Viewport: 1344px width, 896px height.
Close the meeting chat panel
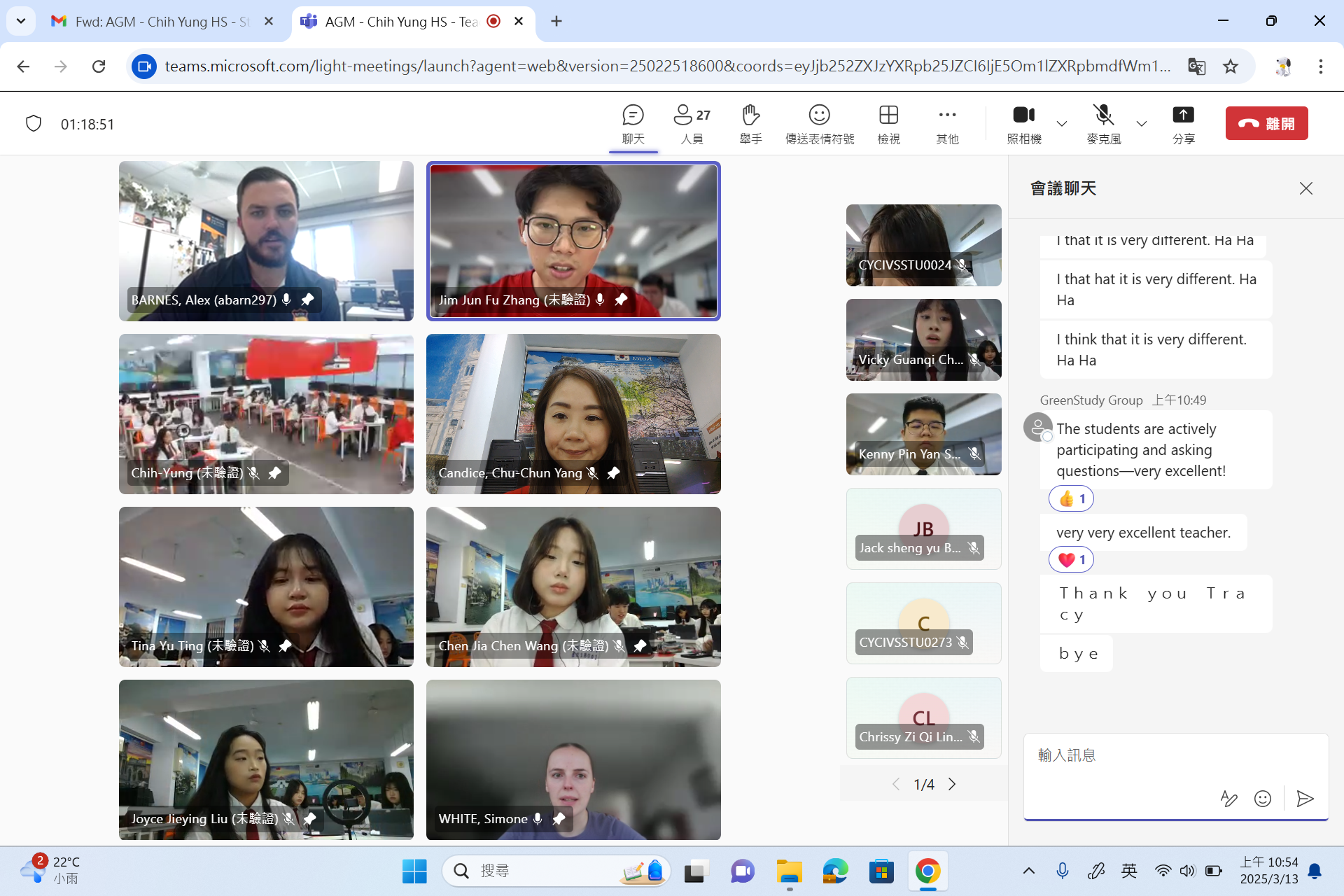click(x=1305, y=188)
